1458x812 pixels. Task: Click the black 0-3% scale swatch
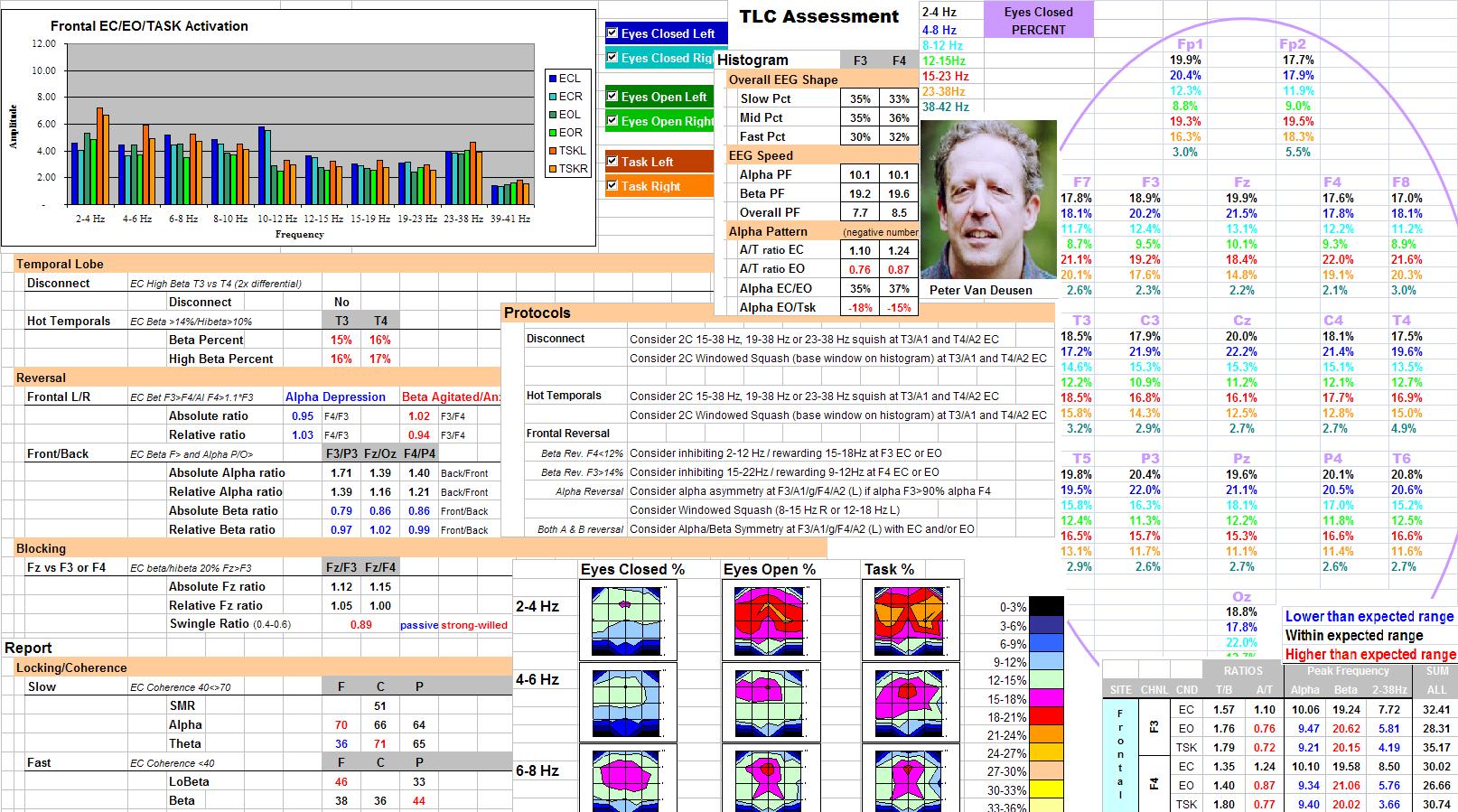click(x=1046, y=607)
